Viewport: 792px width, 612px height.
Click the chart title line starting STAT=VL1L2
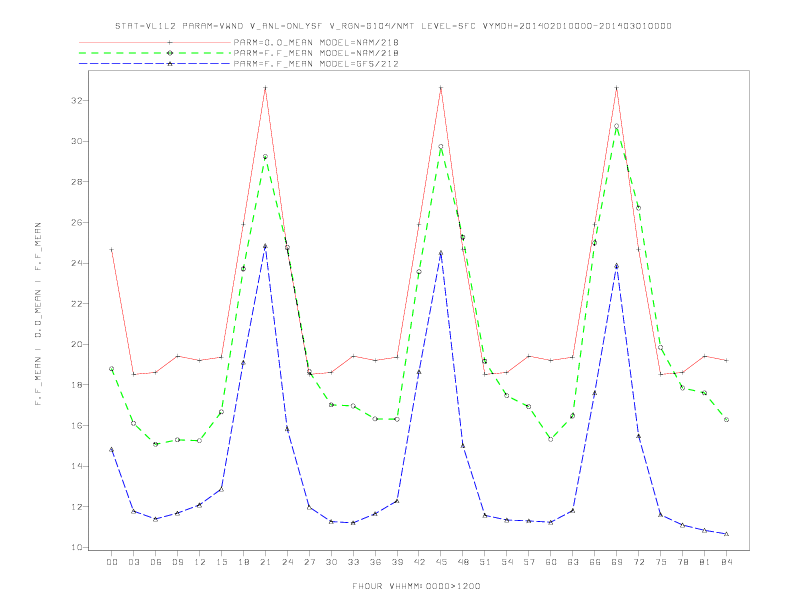[393, 26]
